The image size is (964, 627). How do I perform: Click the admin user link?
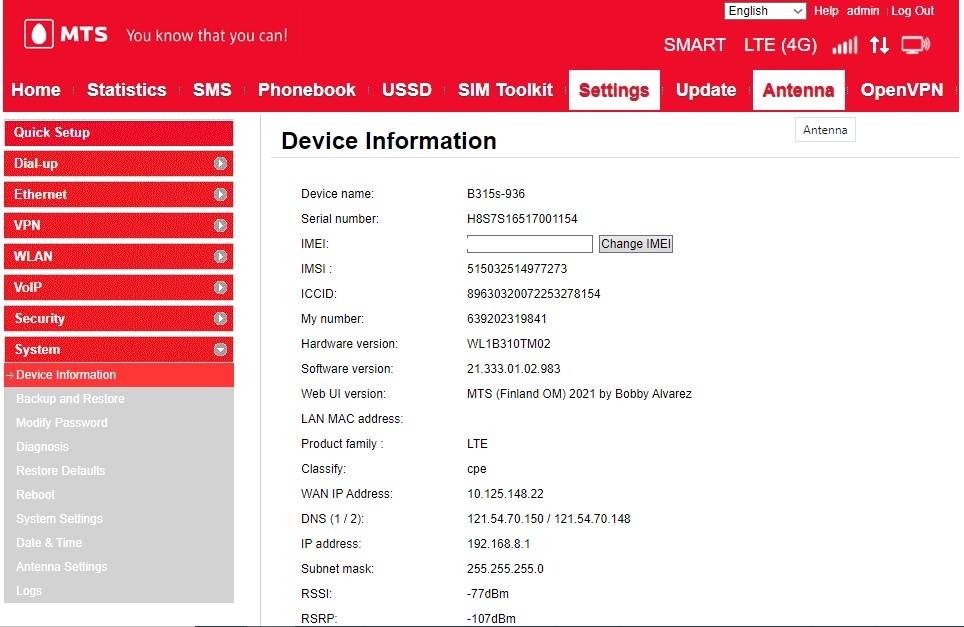click(x=863, y=11)
